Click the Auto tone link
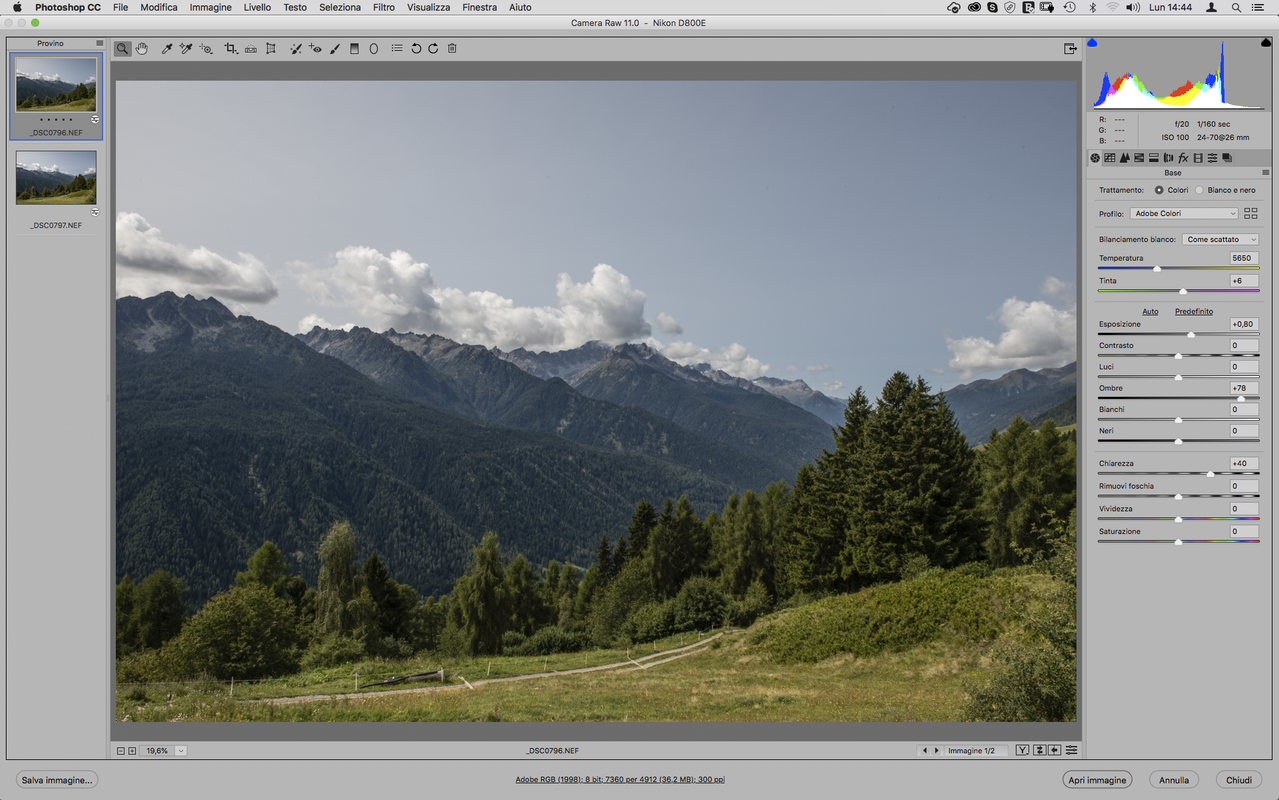This screenshot has height=800, width=1279. 1150,311
